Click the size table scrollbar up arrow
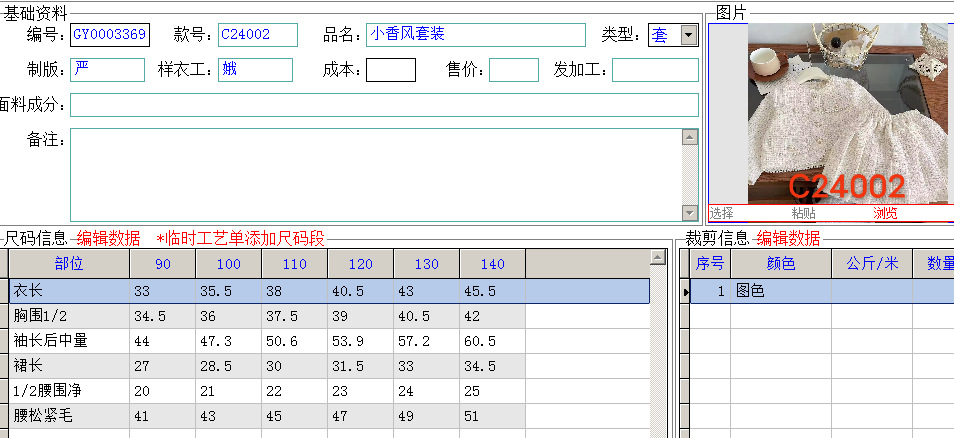The image size is (954, 438). click(658, 257)
